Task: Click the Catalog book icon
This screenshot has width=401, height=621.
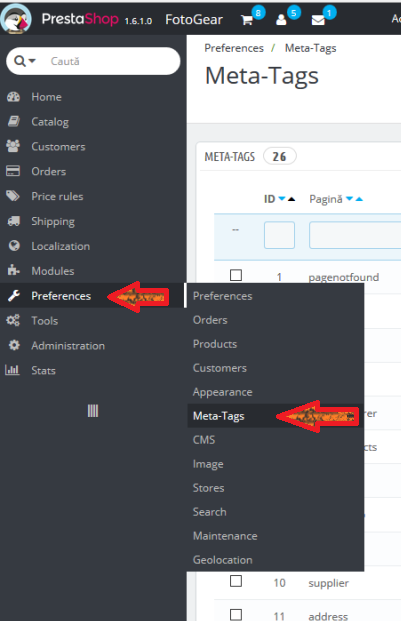Action: tap(13, 122)
